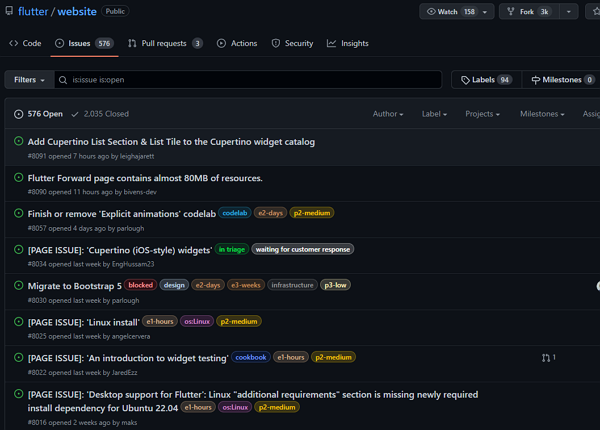Go to the website repository link
Image resolution: width=600 pixels, height=430 pixels.
pos(77,11)
